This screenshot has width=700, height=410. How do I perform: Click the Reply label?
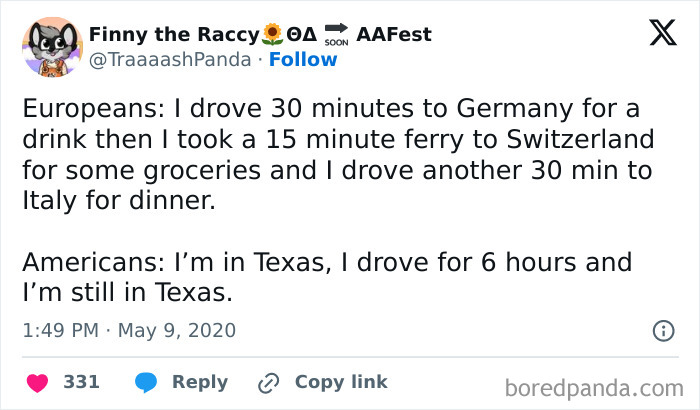[200, 382]
